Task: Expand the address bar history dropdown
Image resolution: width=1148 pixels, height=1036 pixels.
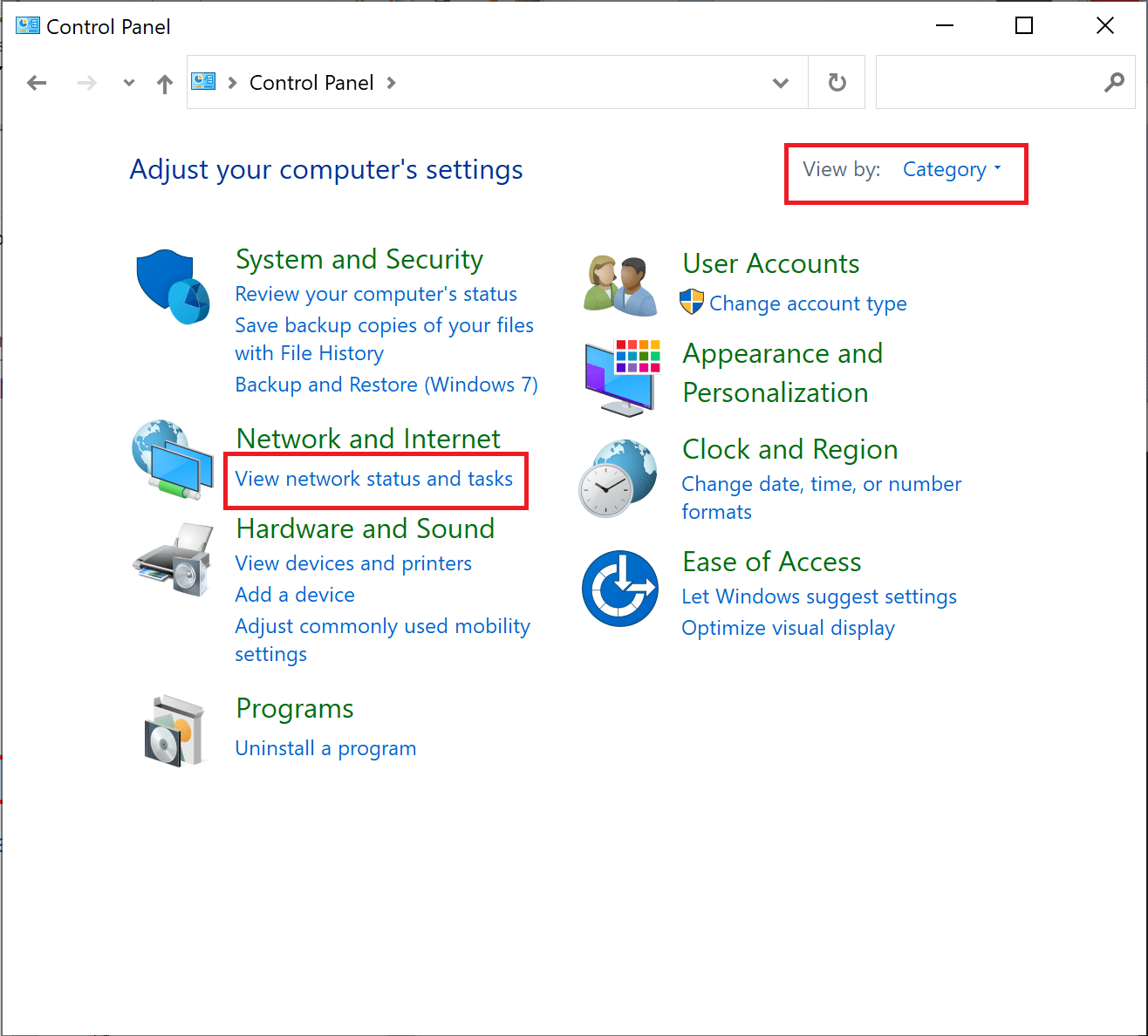Action: (x=781, y=83)
